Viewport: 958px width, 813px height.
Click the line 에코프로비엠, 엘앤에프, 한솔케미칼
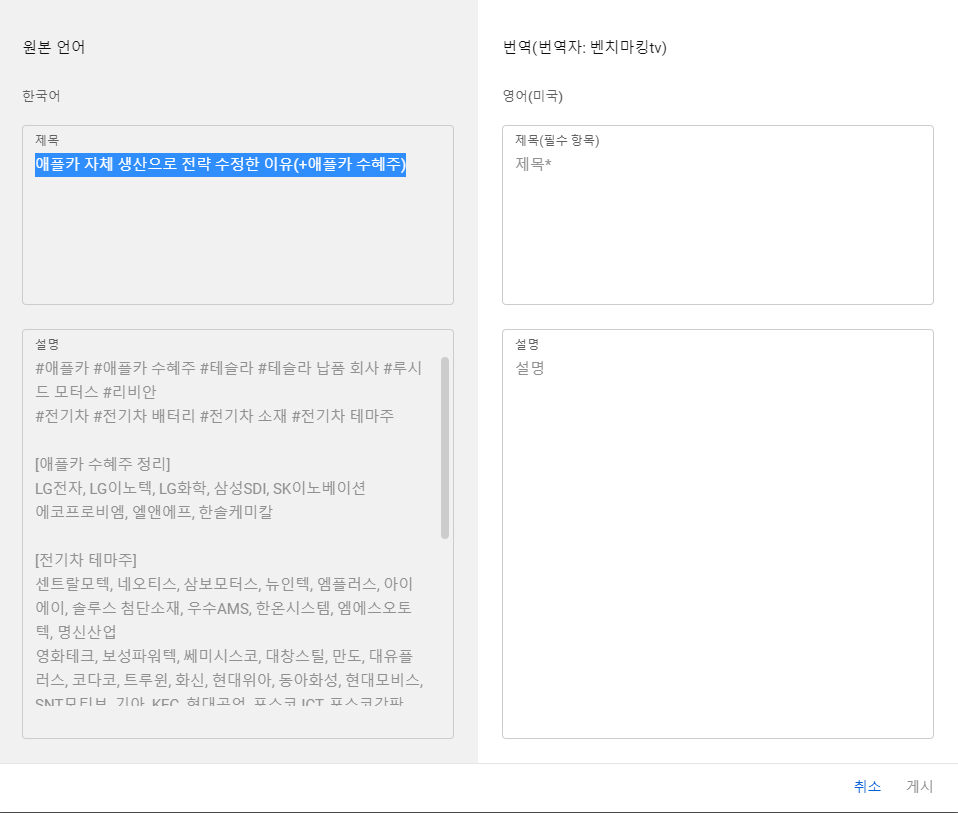coord(154,512)
